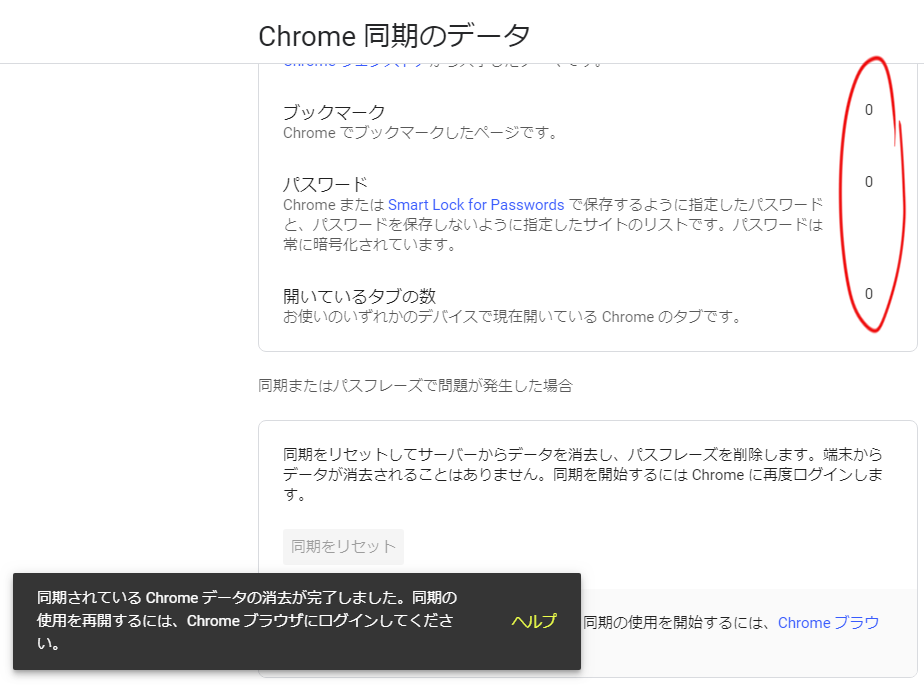The width and height of the screenshot is (924, 685).
Task: Click the password count value 0
Action: tap(869, 182)
